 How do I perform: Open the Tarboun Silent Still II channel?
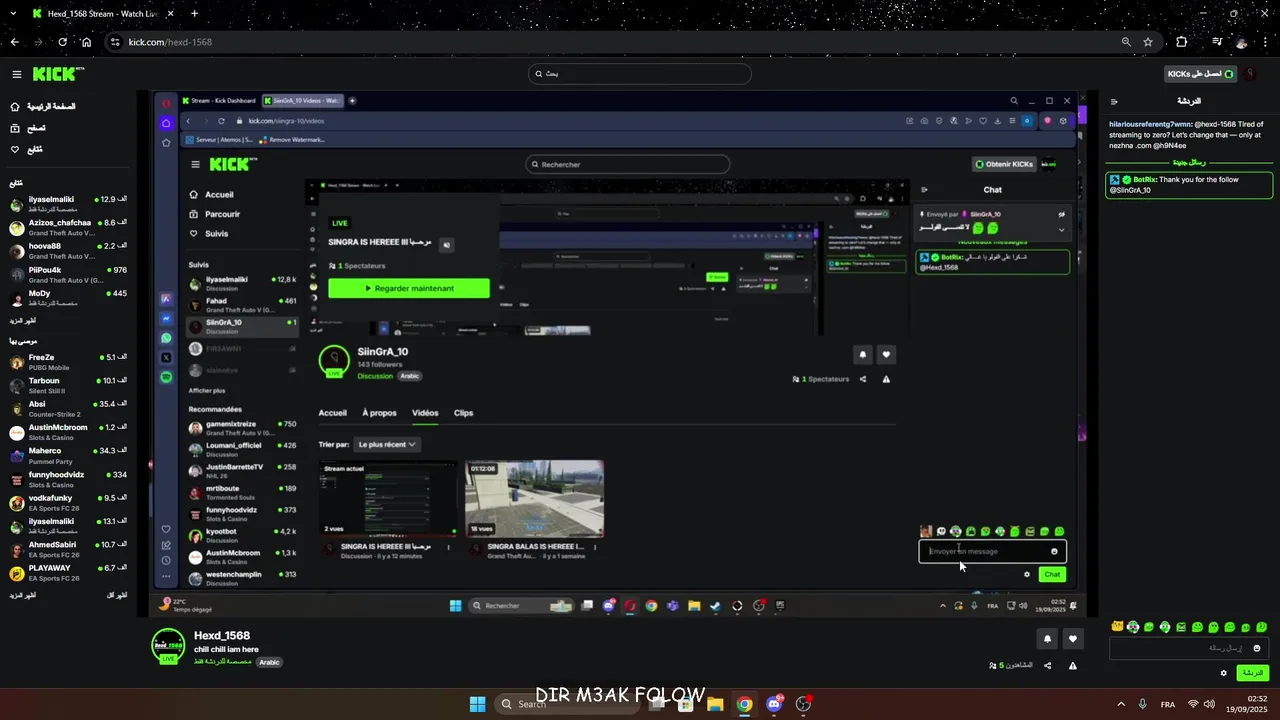pos(68,385)
